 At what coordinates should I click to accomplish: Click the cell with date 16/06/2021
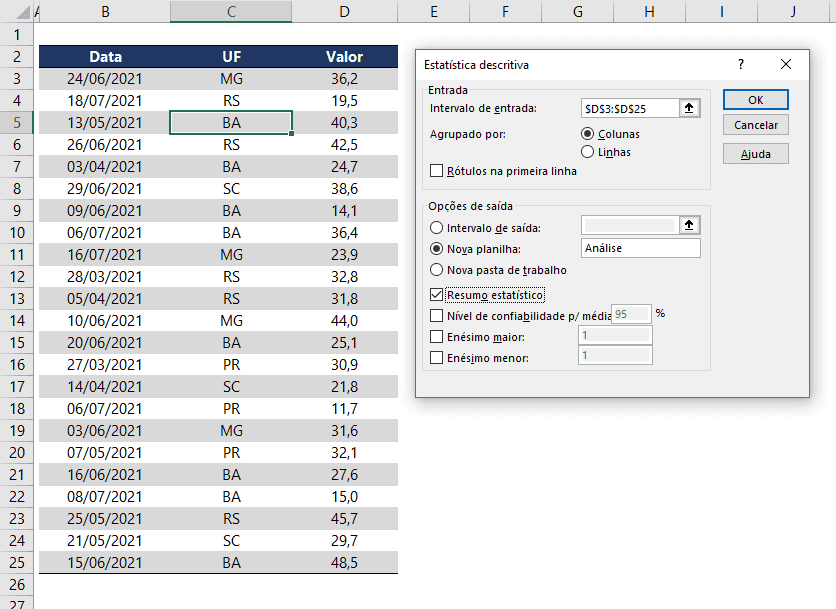click(105, 475)
